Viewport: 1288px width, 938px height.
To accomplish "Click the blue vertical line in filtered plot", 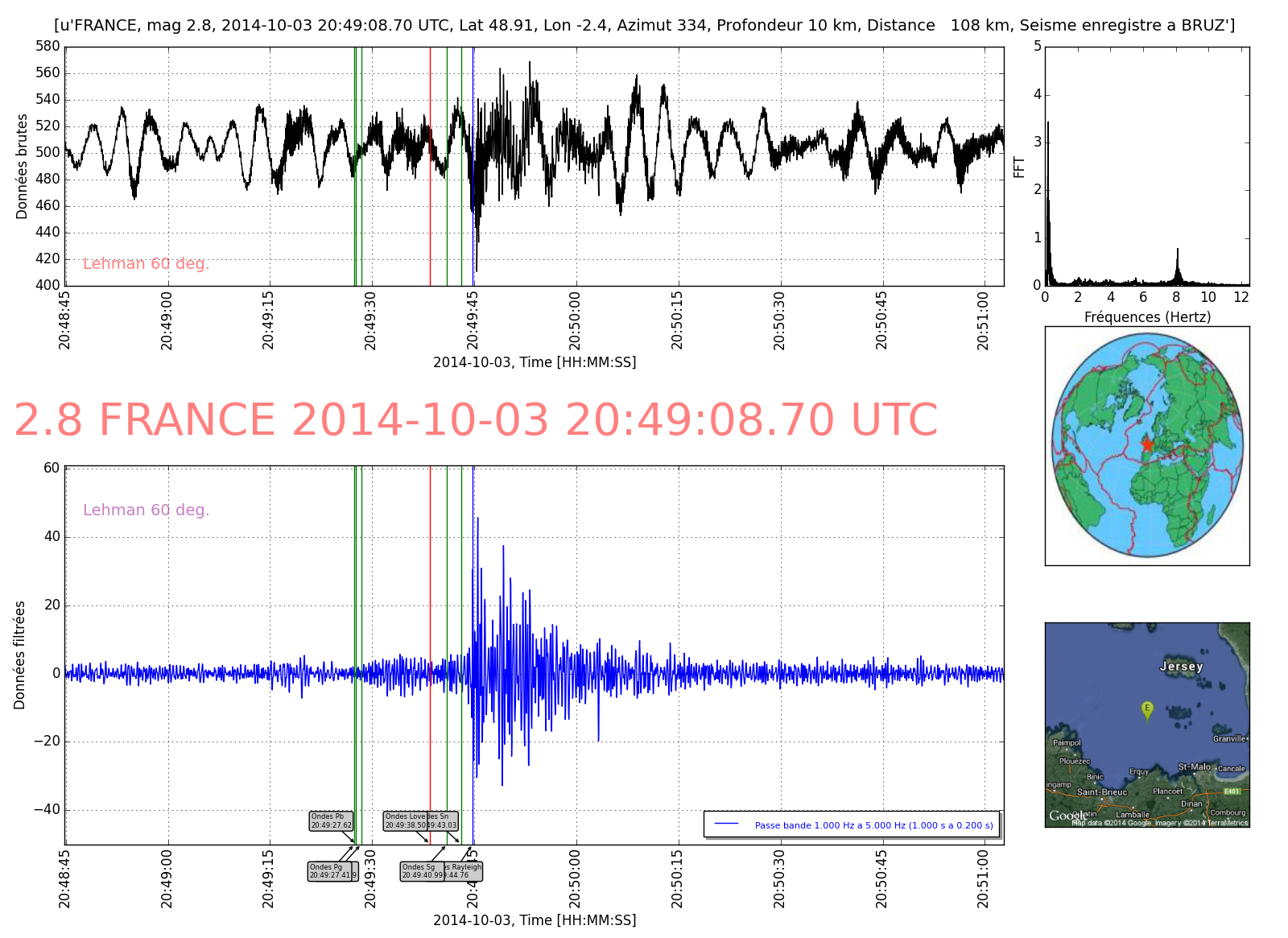I will (473, 564).
